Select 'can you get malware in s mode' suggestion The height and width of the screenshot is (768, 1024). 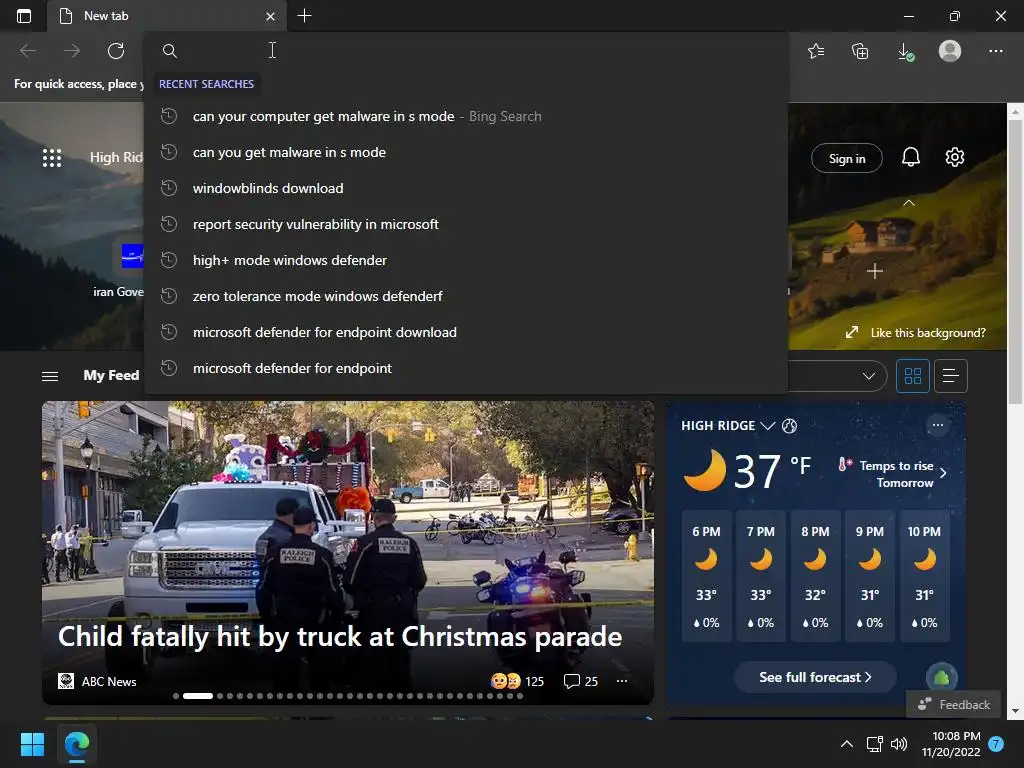click(465, 152)
